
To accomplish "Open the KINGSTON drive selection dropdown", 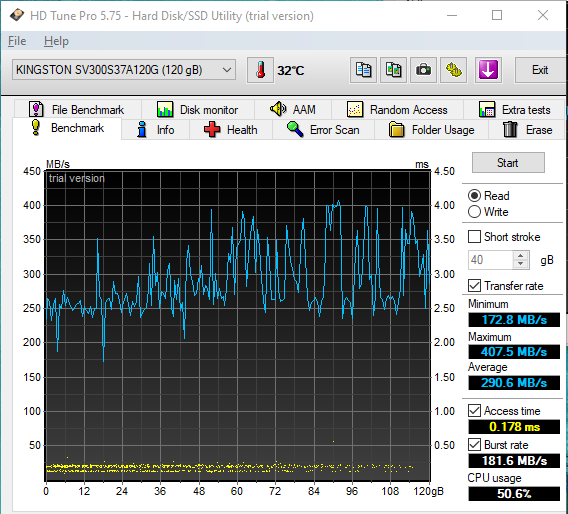I will [124, 70].
